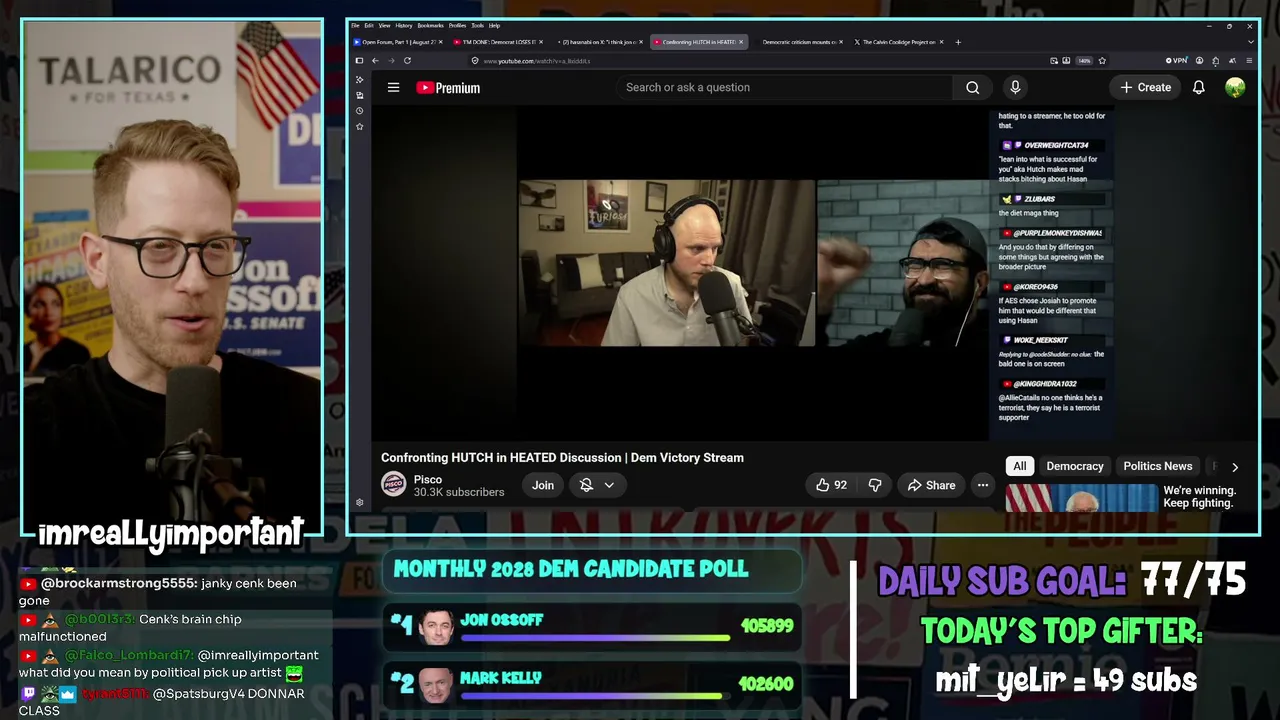1280x720 pixels.
Task: Open the browser sidebar panel toggle
Action: [359, 61]
